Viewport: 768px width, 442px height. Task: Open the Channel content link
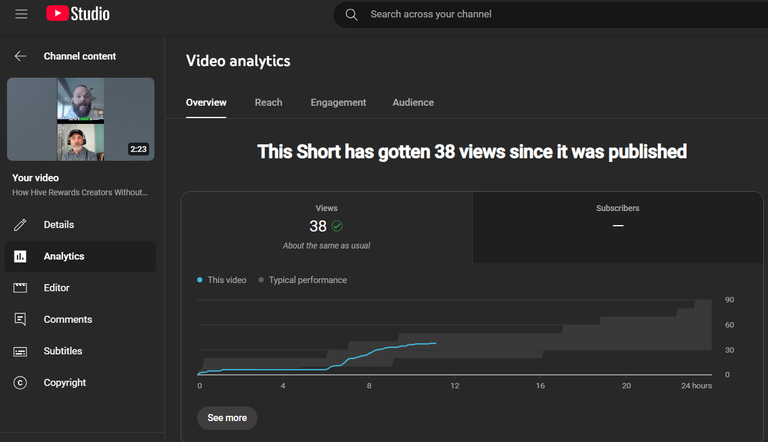coord(80,56)
